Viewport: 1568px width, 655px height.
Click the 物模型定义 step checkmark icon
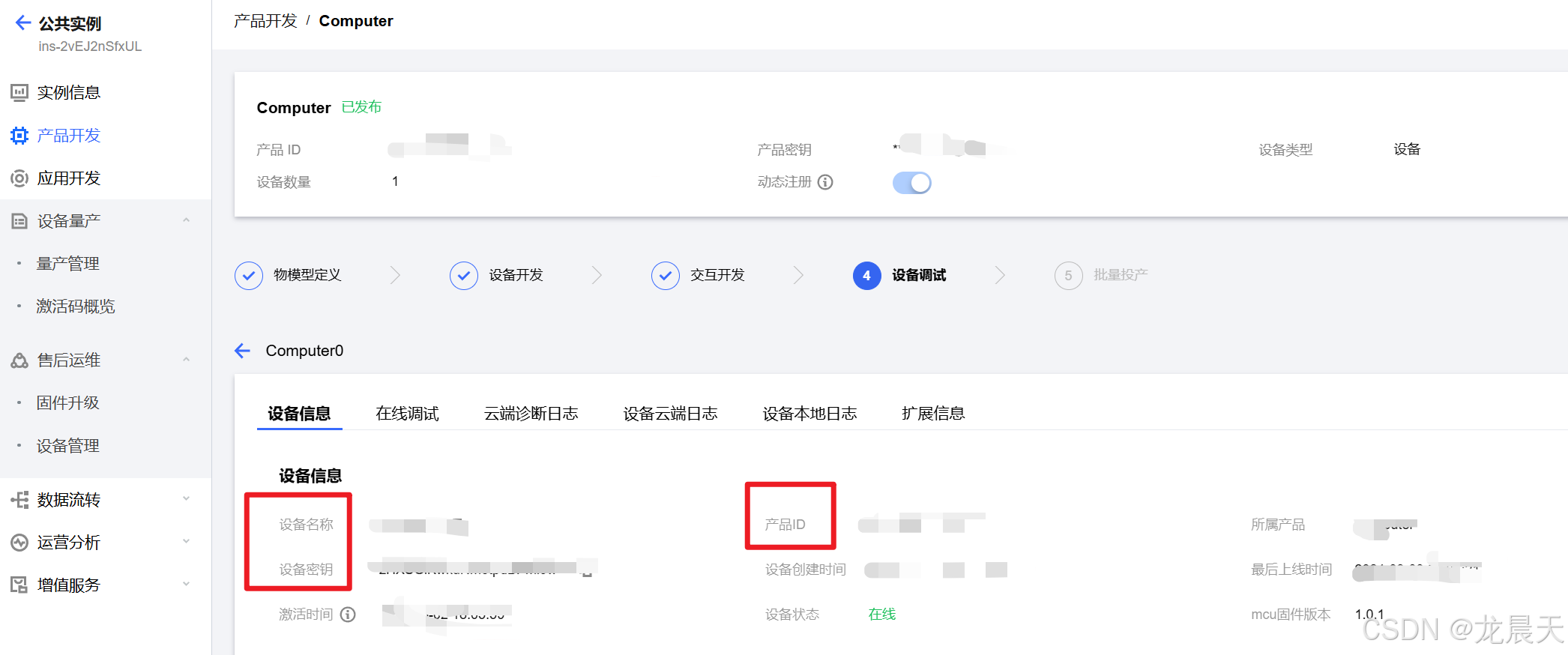click(x=249, y=276)
